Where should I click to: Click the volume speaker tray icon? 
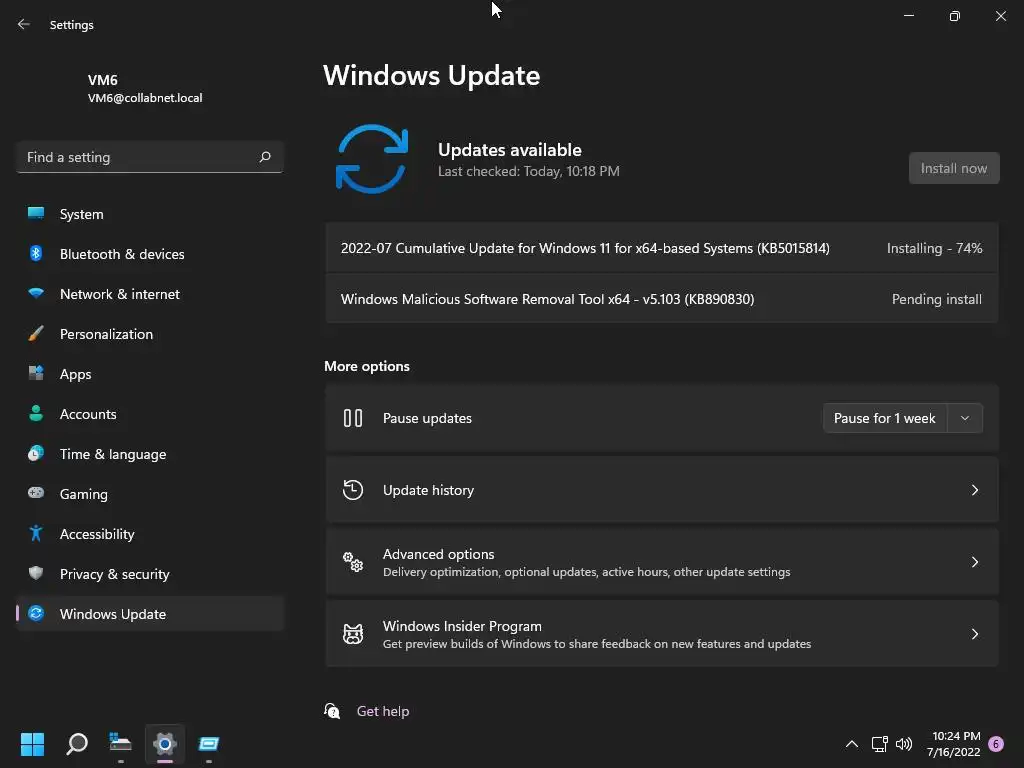point(904,744)
